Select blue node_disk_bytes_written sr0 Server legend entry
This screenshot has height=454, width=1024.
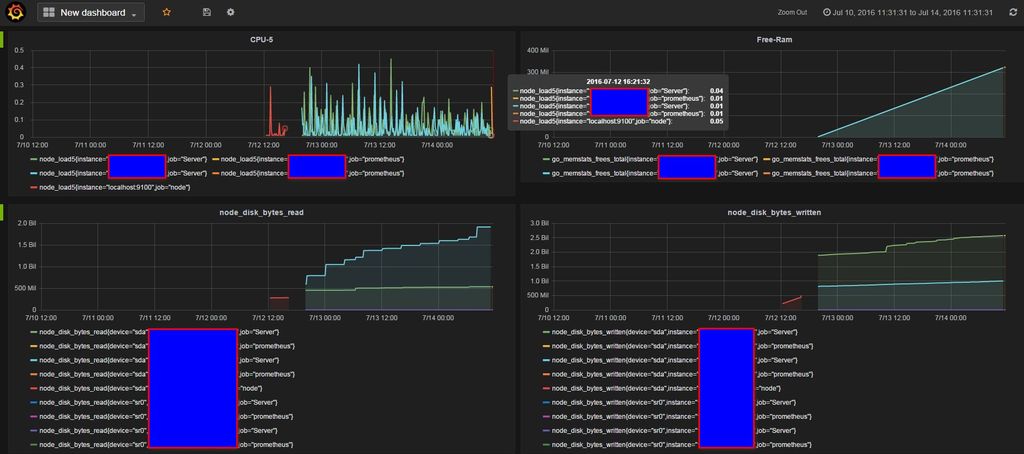[x=669, y=402]
